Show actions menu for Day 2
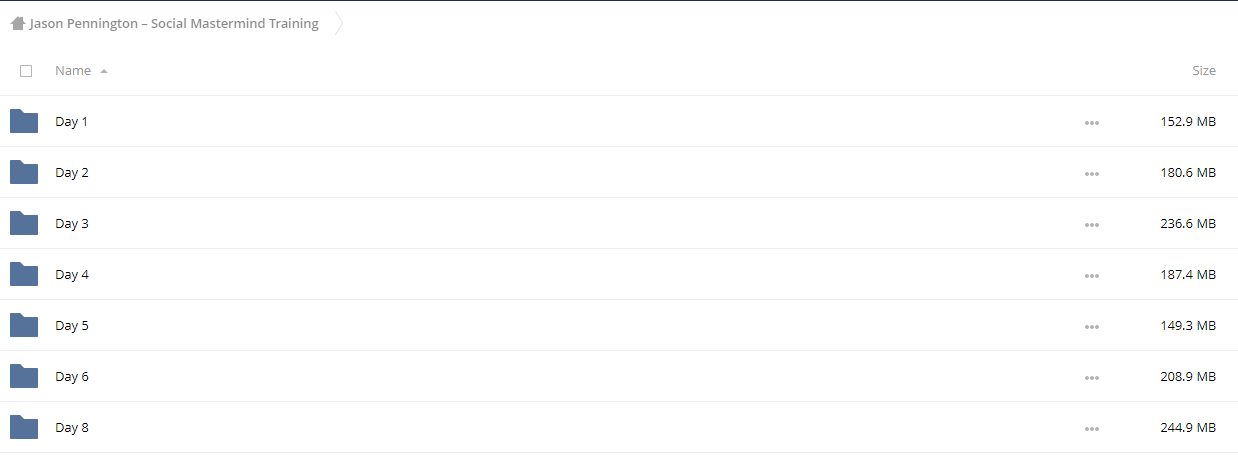The image size is (1238, 457). coord(1092,173)
